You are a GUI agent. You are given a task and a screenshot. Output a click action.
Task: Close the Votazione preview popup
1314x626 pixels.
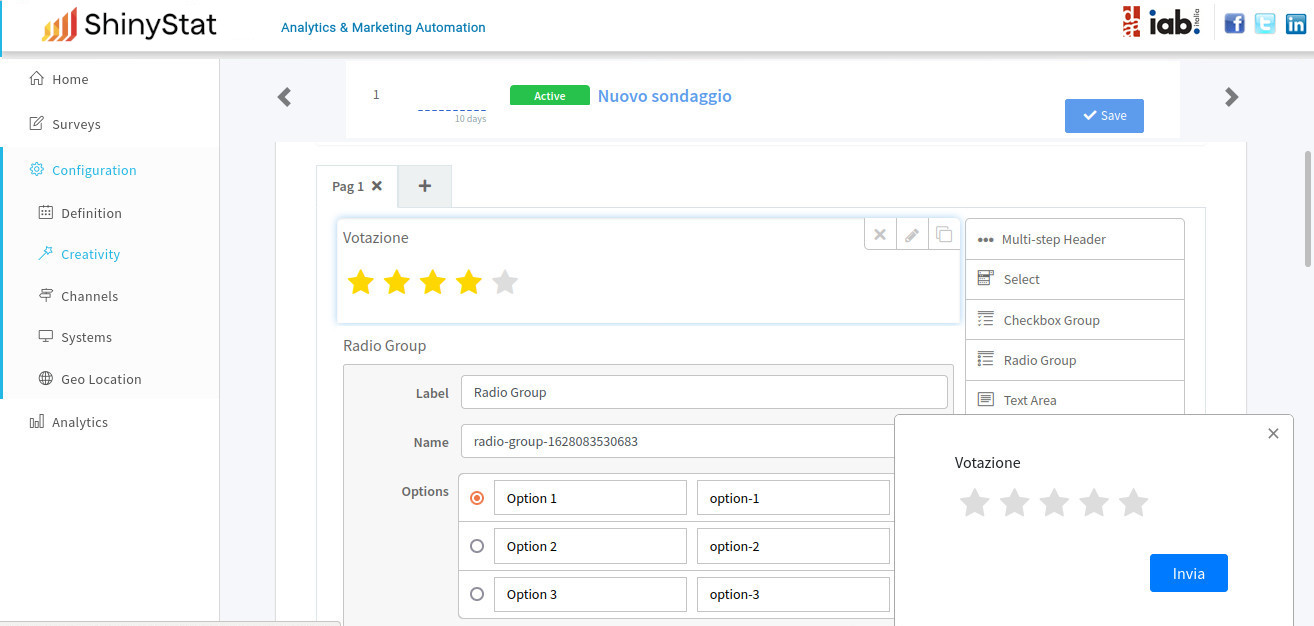tap(1273, 434)
